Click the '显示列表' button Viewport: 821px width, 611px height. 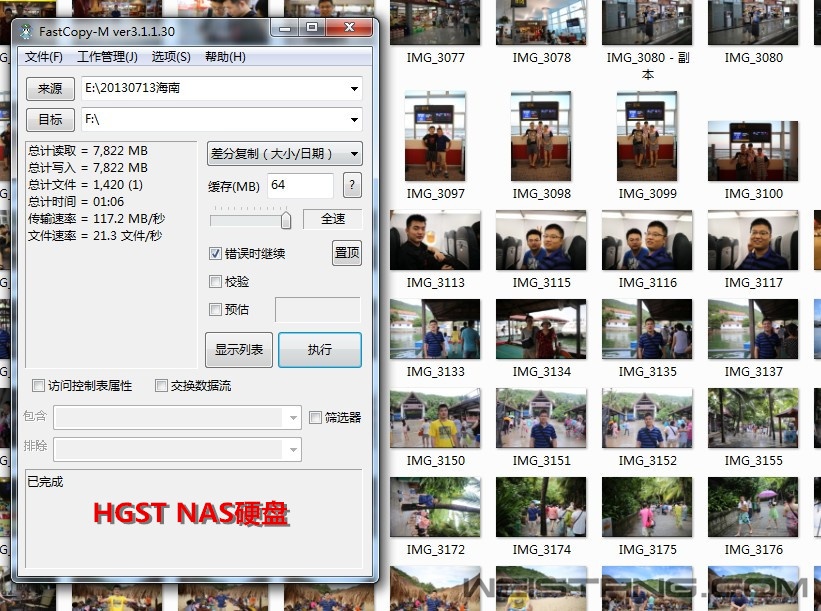[x=239, y=350]
